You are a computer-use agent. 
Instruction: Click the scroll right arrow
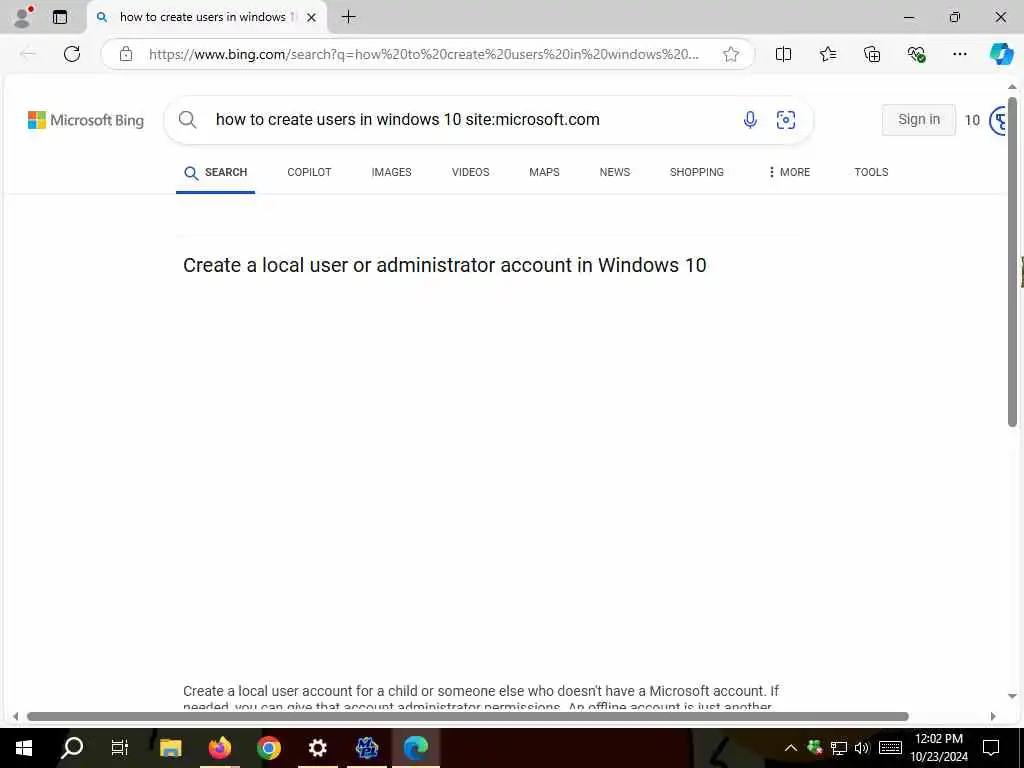click(x=993, y=716)
